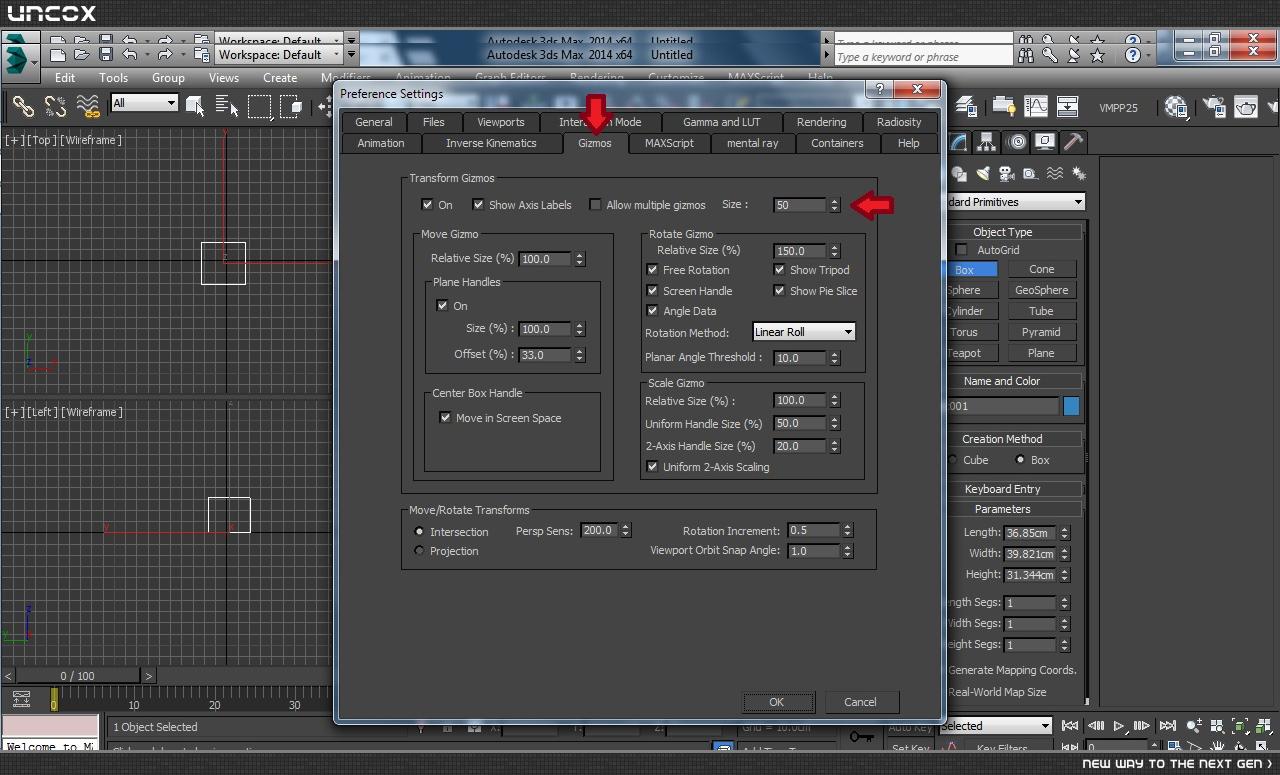Uncheck Show Tripod
Viewport: 1280px width, 775px height.
point(779,270)
